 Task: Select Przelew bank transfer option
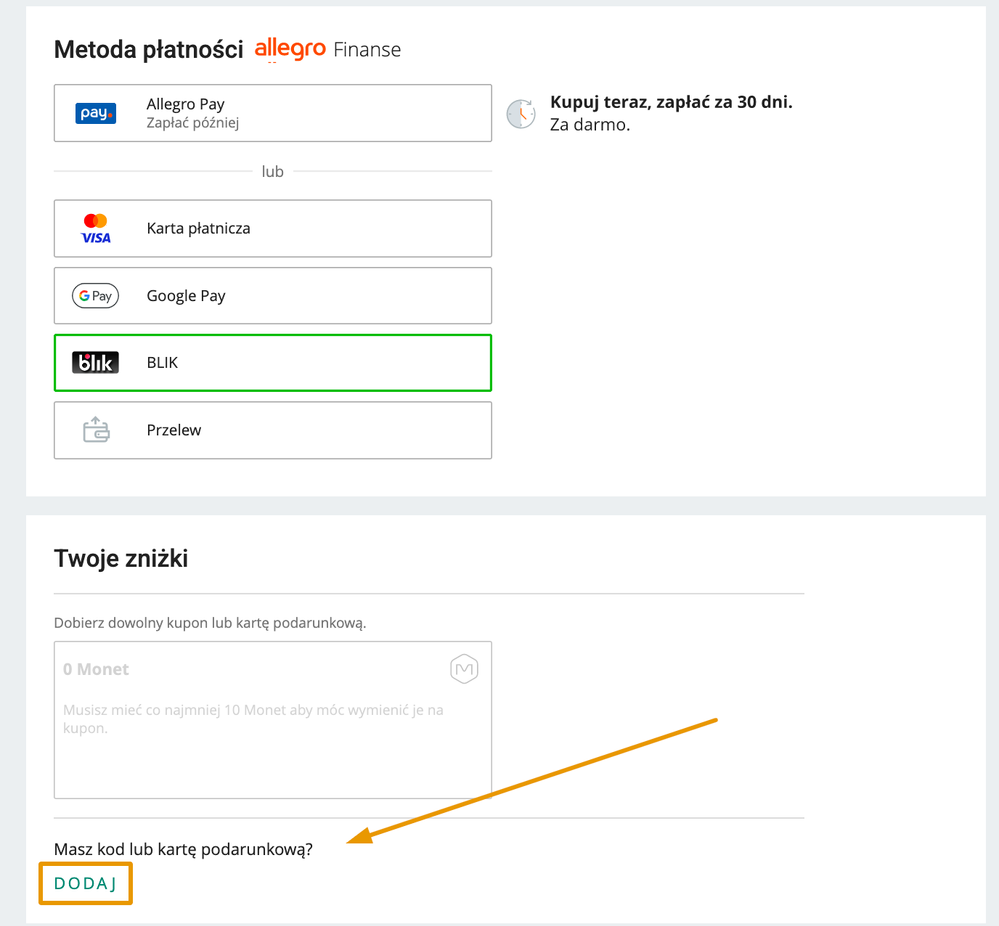tap(273, 430)
